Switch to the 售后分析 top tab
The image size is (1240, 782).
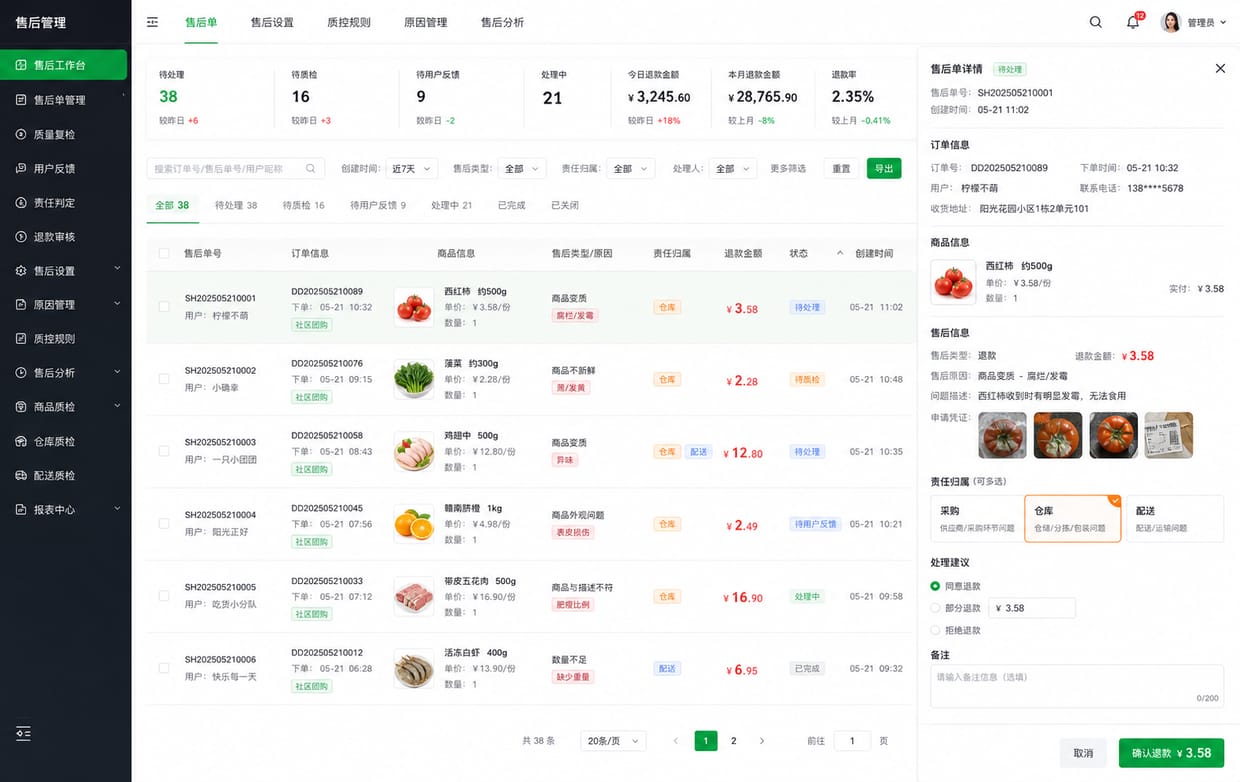click(x=502, y=22)
